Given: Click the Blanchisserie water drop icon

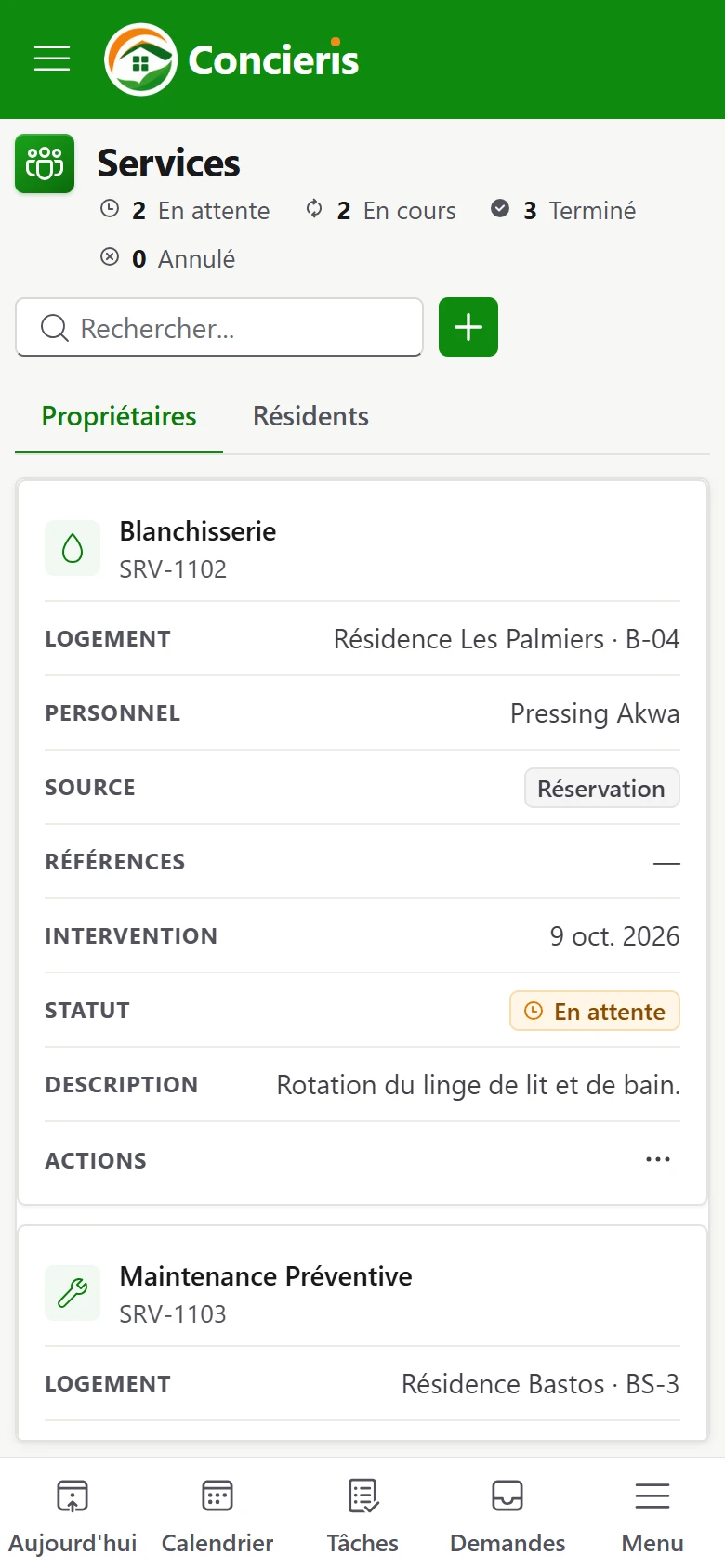Looking at the screenshot, I should (x=72, y=548).
